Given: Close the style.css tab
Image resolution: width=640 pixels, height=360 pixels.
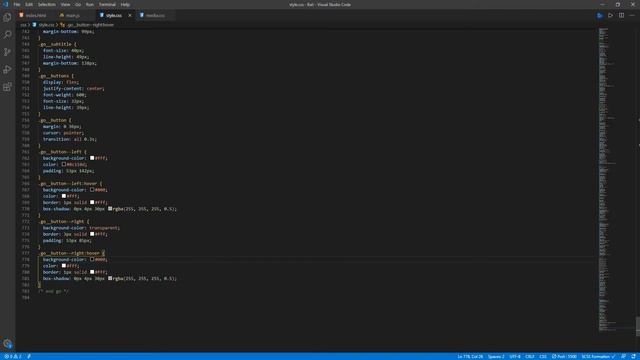Looking at the screenshot, I should [130, 16].
